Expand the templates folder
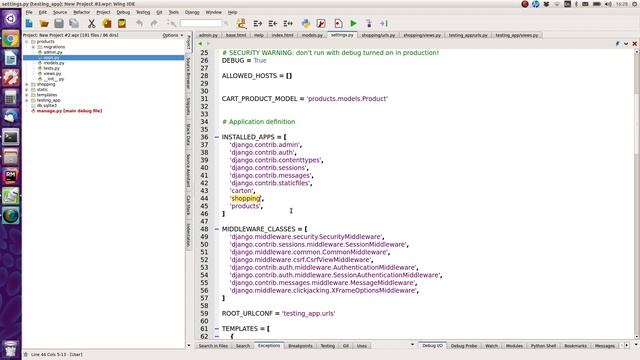Viewport: 640px width, 360px height. (27, 95)
